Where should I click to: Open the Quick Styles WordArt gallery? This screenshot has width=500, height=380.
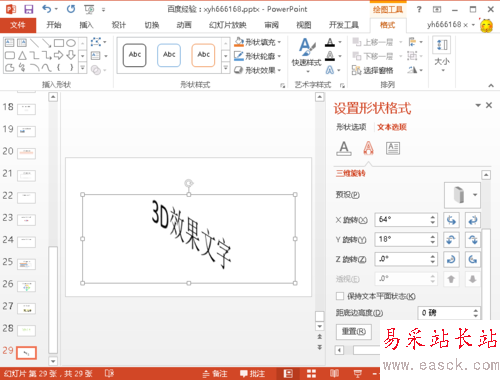[x=307, y=55]
